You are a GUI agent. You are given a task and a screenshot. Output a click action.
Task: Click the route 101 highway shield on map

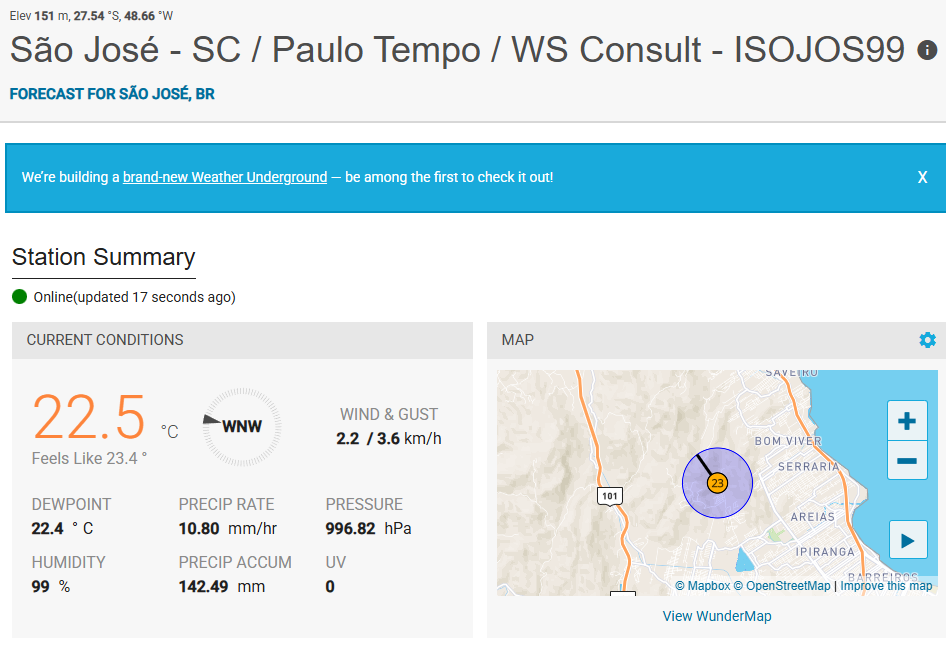[610, 496]
